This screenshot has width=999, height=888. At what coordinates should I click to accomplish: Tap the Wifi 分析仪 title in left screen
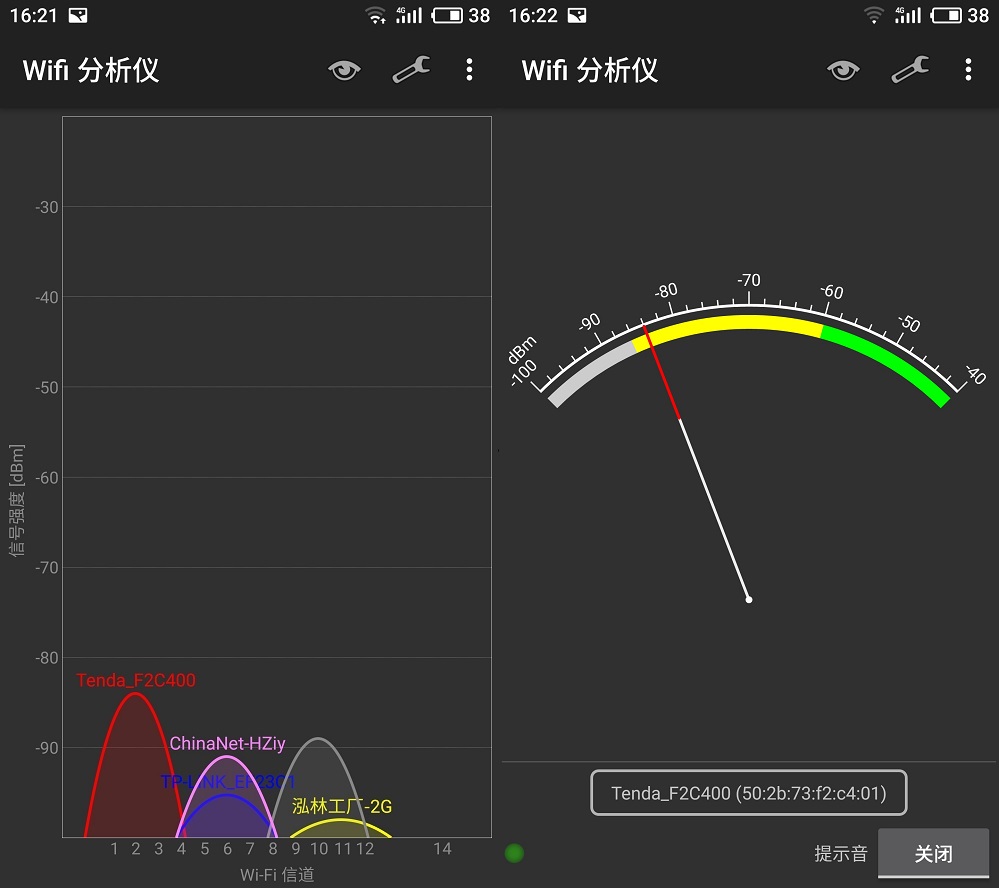[90, 69]
